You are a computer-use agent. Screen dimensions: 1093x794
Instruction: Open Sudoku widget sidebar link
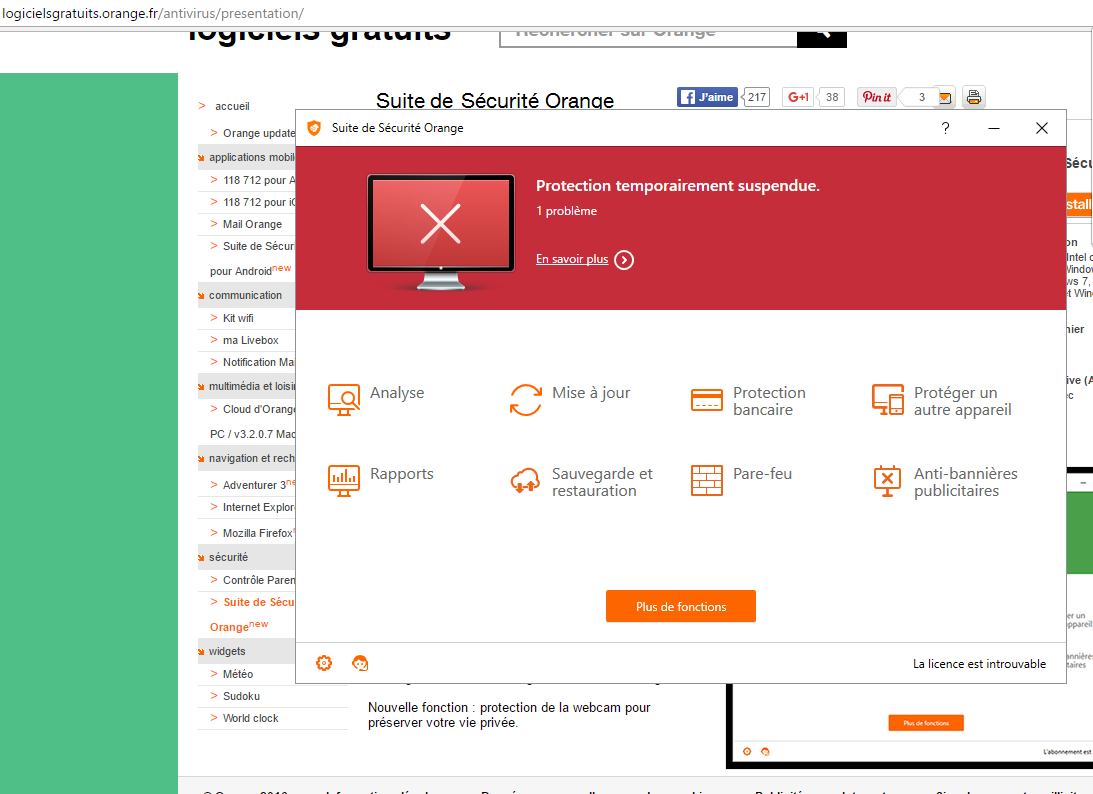tap(241, 696)
